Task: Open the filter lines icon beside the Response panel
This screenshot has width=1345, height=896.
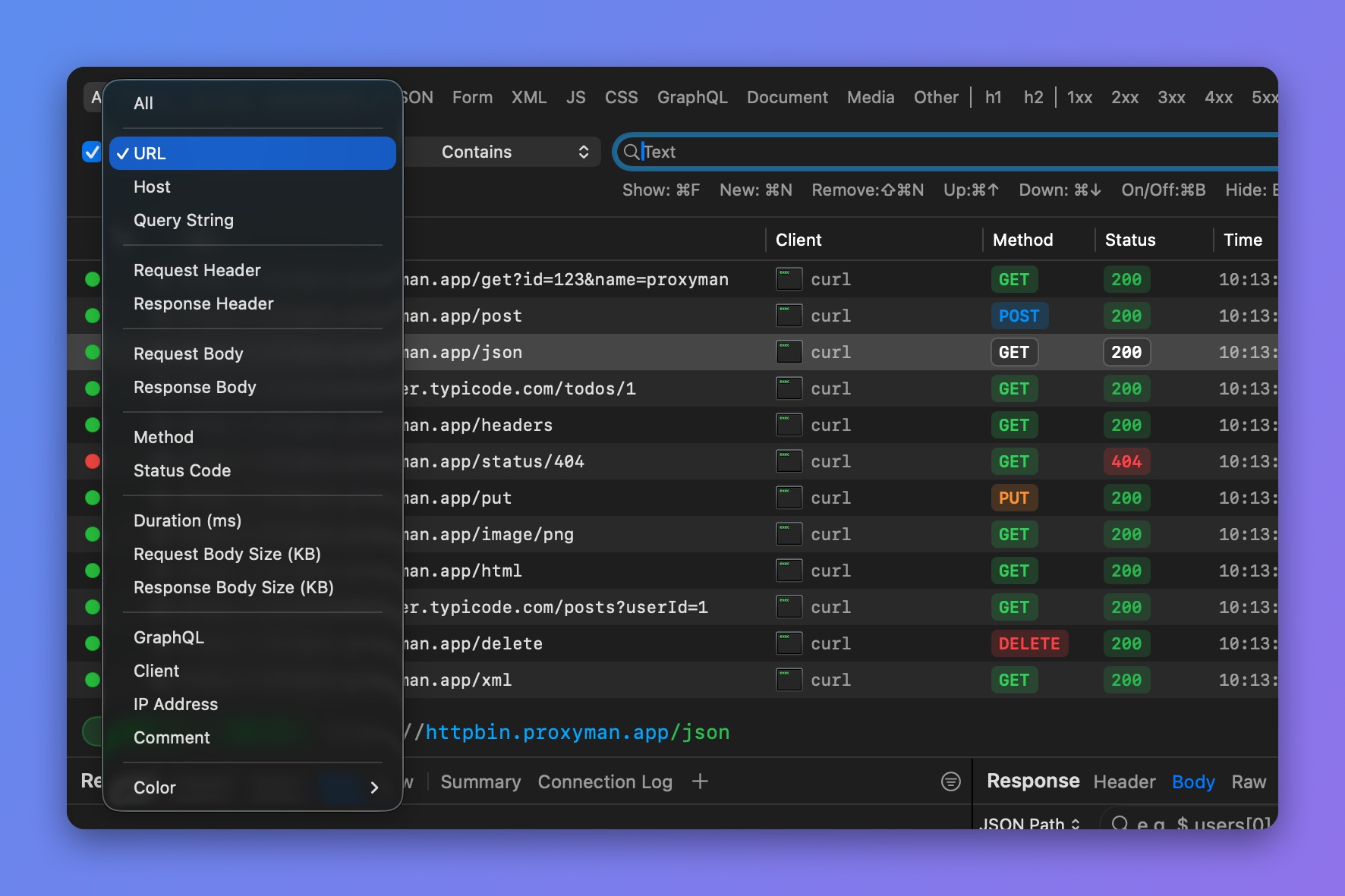Action: [950, 781]
